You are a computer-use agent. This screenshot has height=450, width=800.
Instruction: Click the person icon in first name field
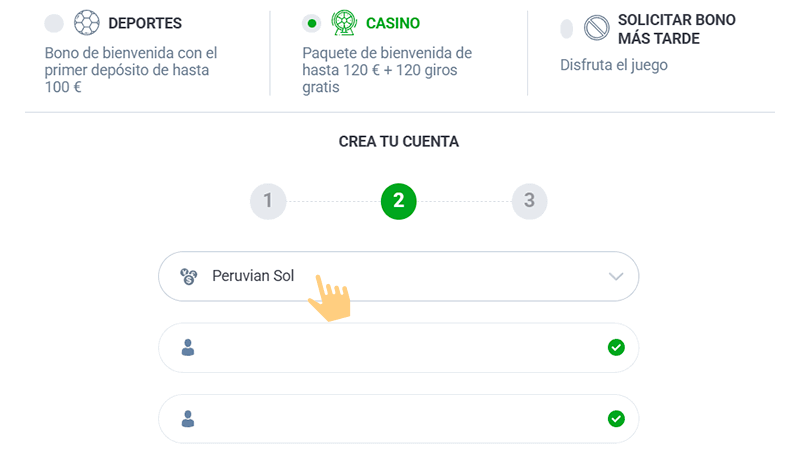pos(188,348)
